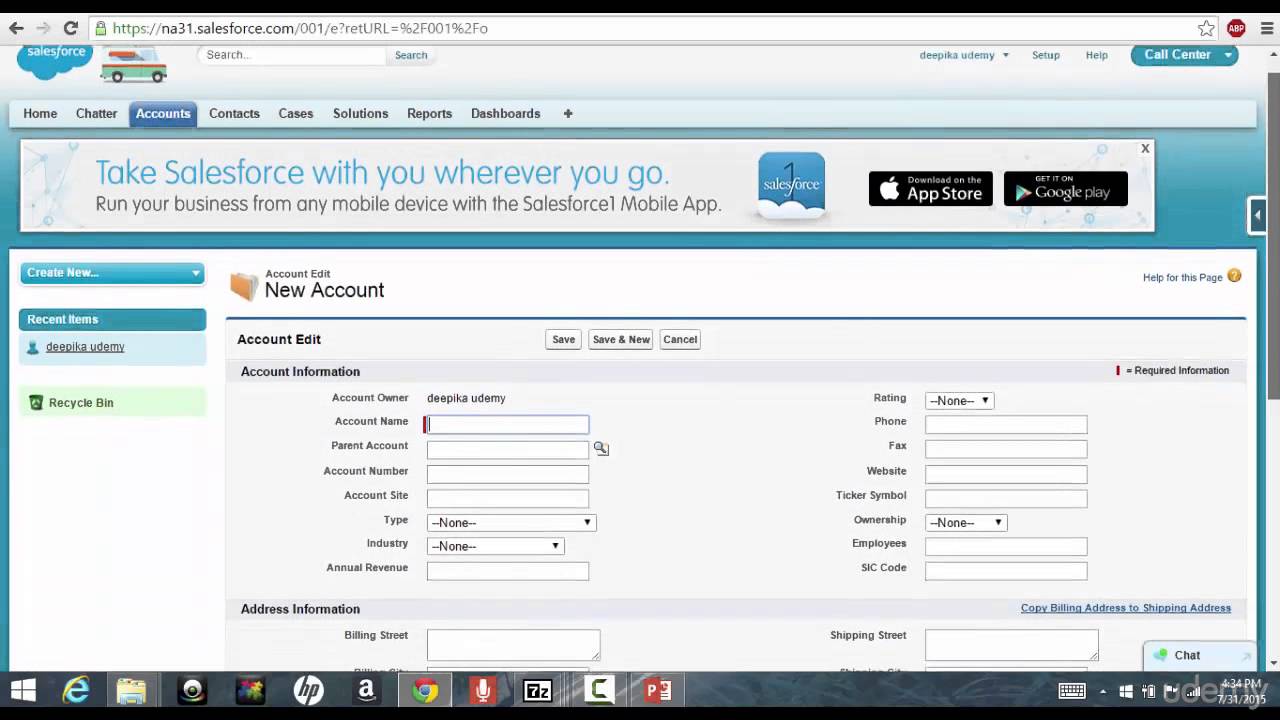Screen dimensions: 1280x720
Task: Click the Save button
Action: pyautogui.click(x=564, y=340)
